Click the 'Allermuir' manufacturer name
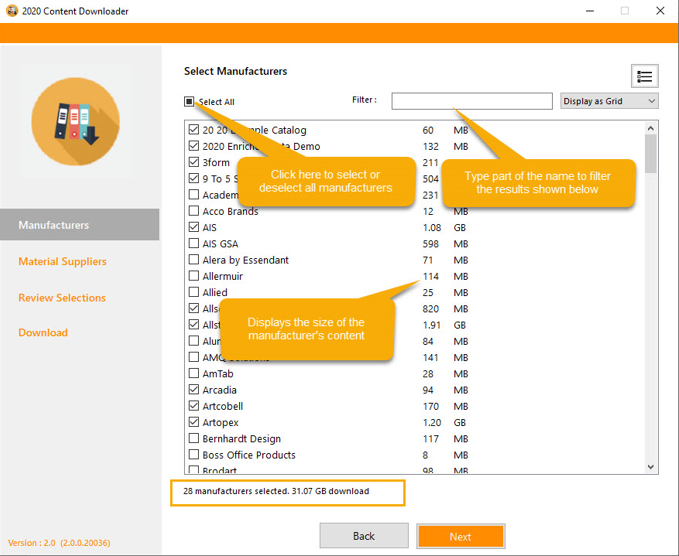This screenshot has height=556, width=679. pos(223,276)
